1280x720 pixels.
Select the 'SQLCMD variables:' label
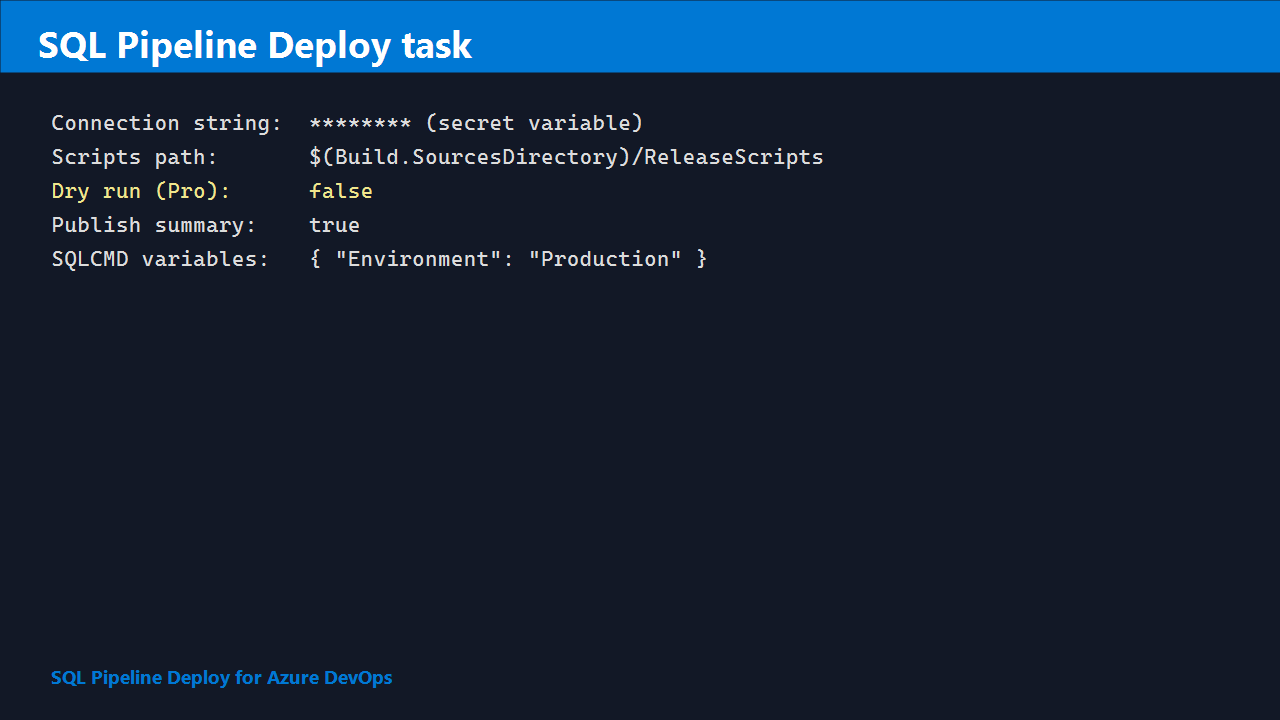coord(161,259)
